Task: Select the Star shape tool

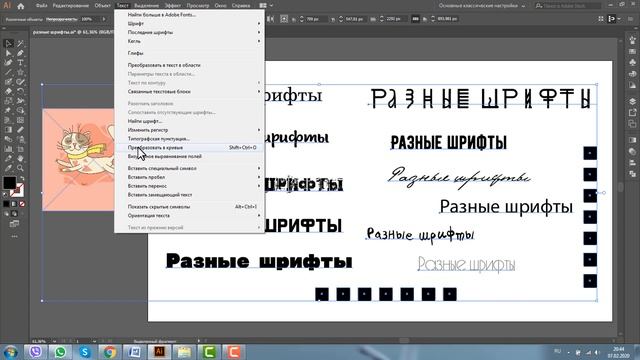Action: point(20,72)
